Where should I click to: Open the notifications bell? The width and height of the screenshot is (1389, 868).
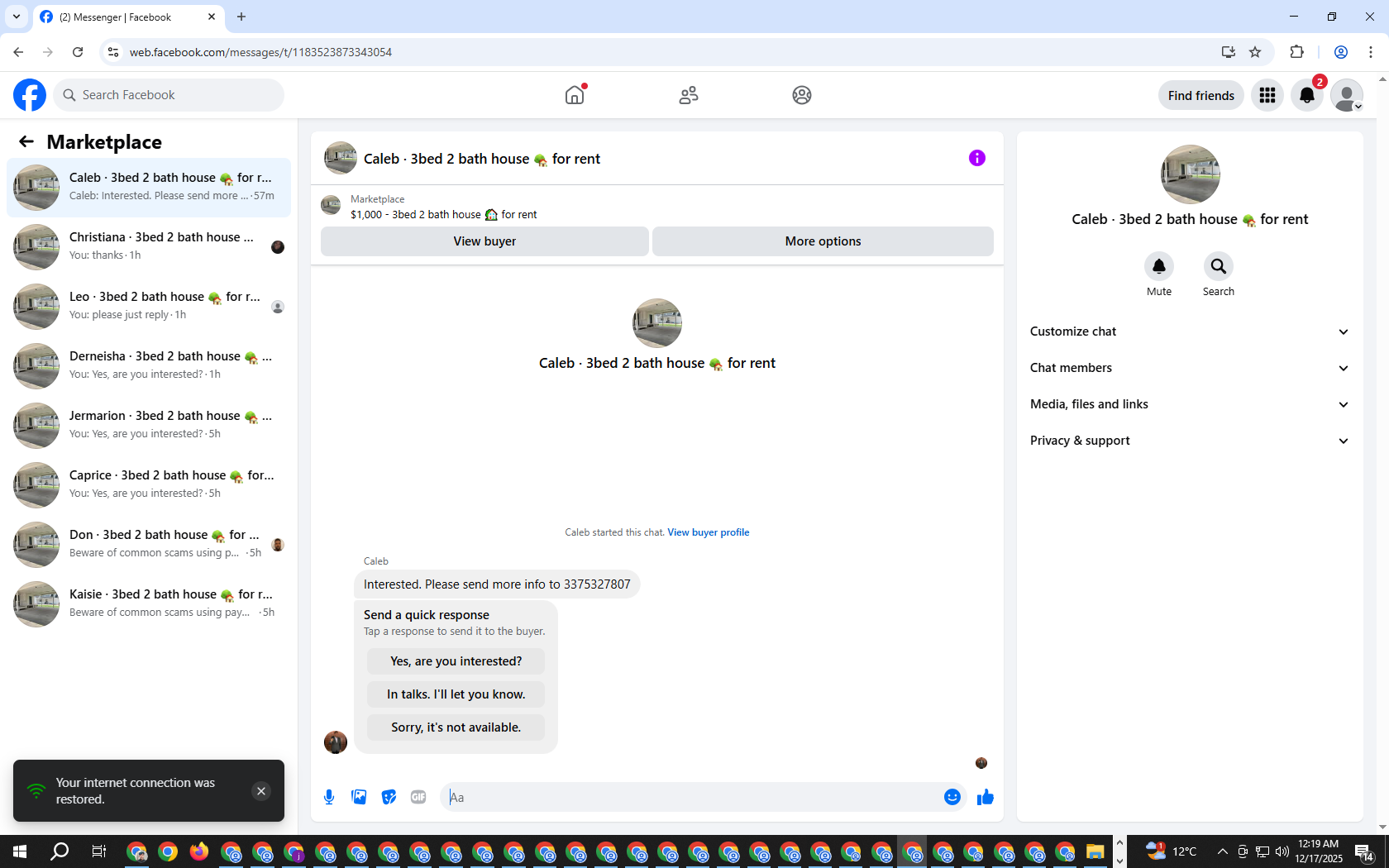coord(1307,95)
